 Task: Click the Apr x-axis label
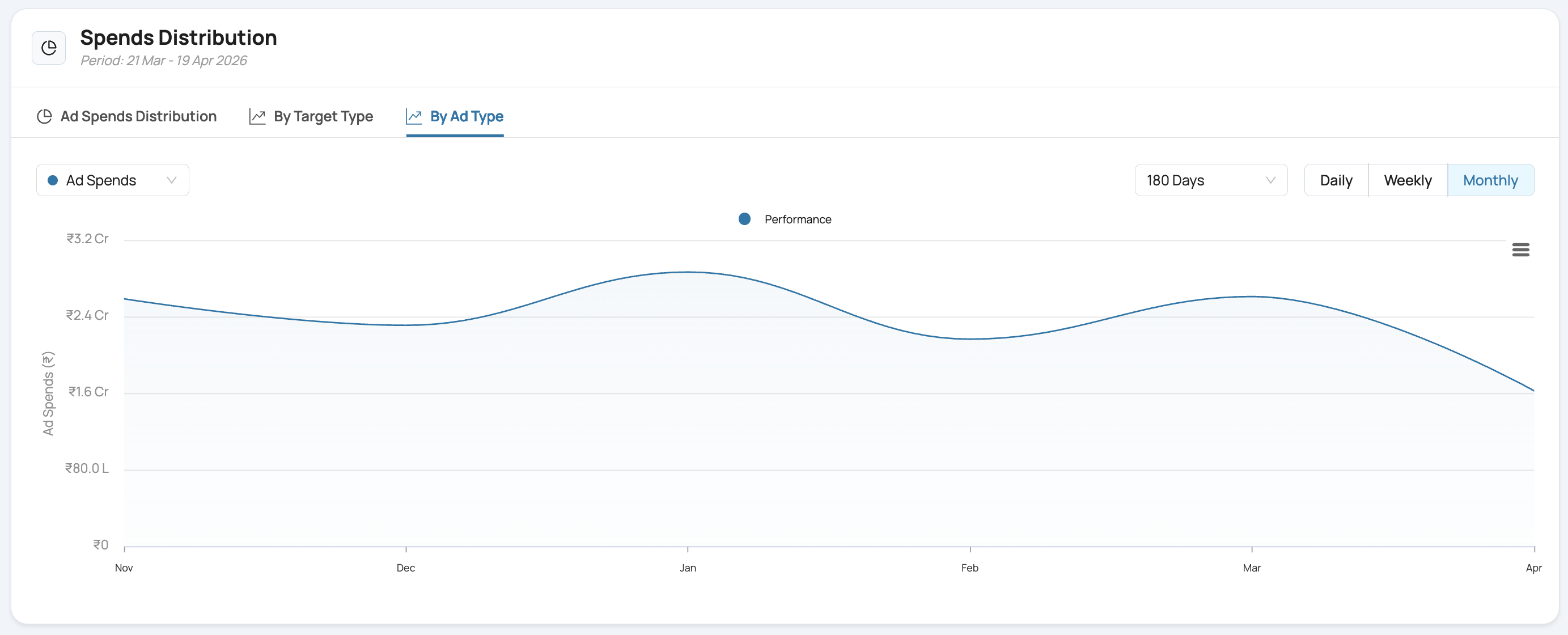[1533, 568]
